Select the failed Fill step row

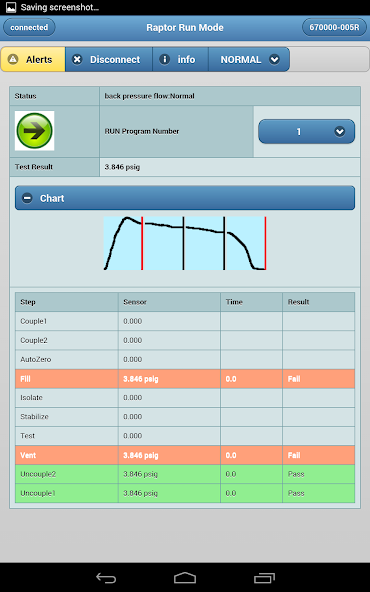pos(185,379)
